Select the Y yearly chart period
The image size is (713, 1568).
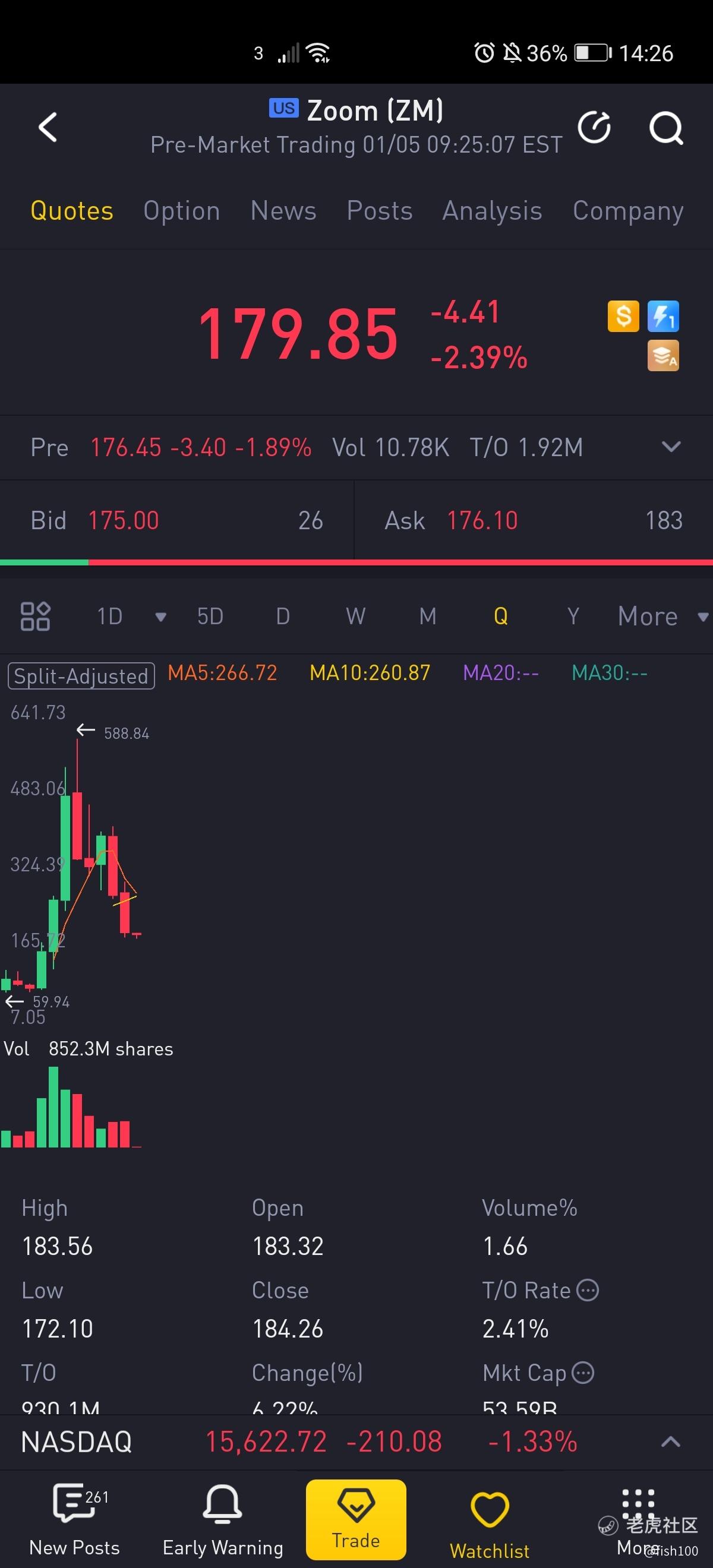(x=573, y=616)
